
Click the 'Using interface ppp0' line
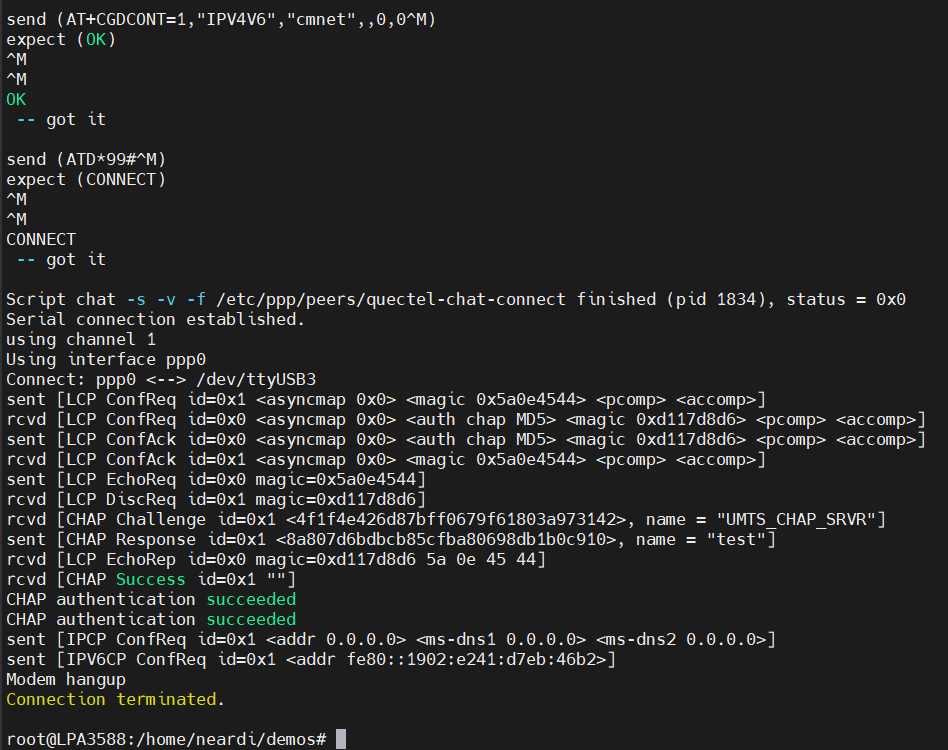coord(106,360)
